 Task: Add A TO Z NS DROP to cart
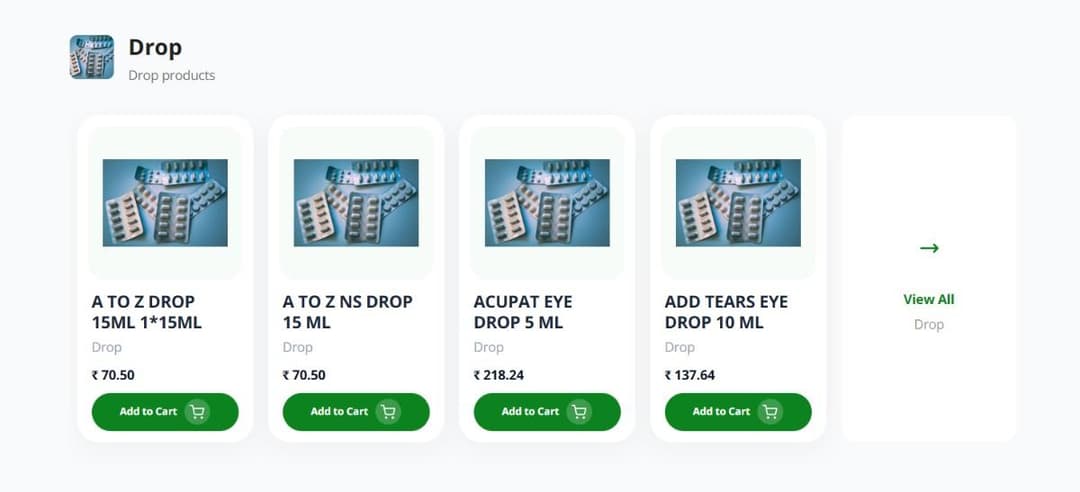coord(340,412)
